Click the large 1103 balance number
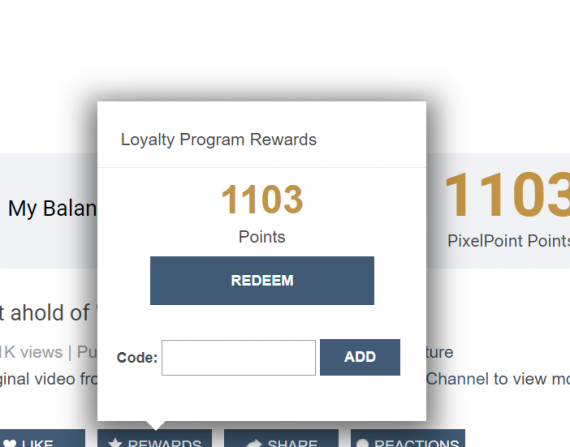Viewport: 570px width, 447px height. pos(507,195)
